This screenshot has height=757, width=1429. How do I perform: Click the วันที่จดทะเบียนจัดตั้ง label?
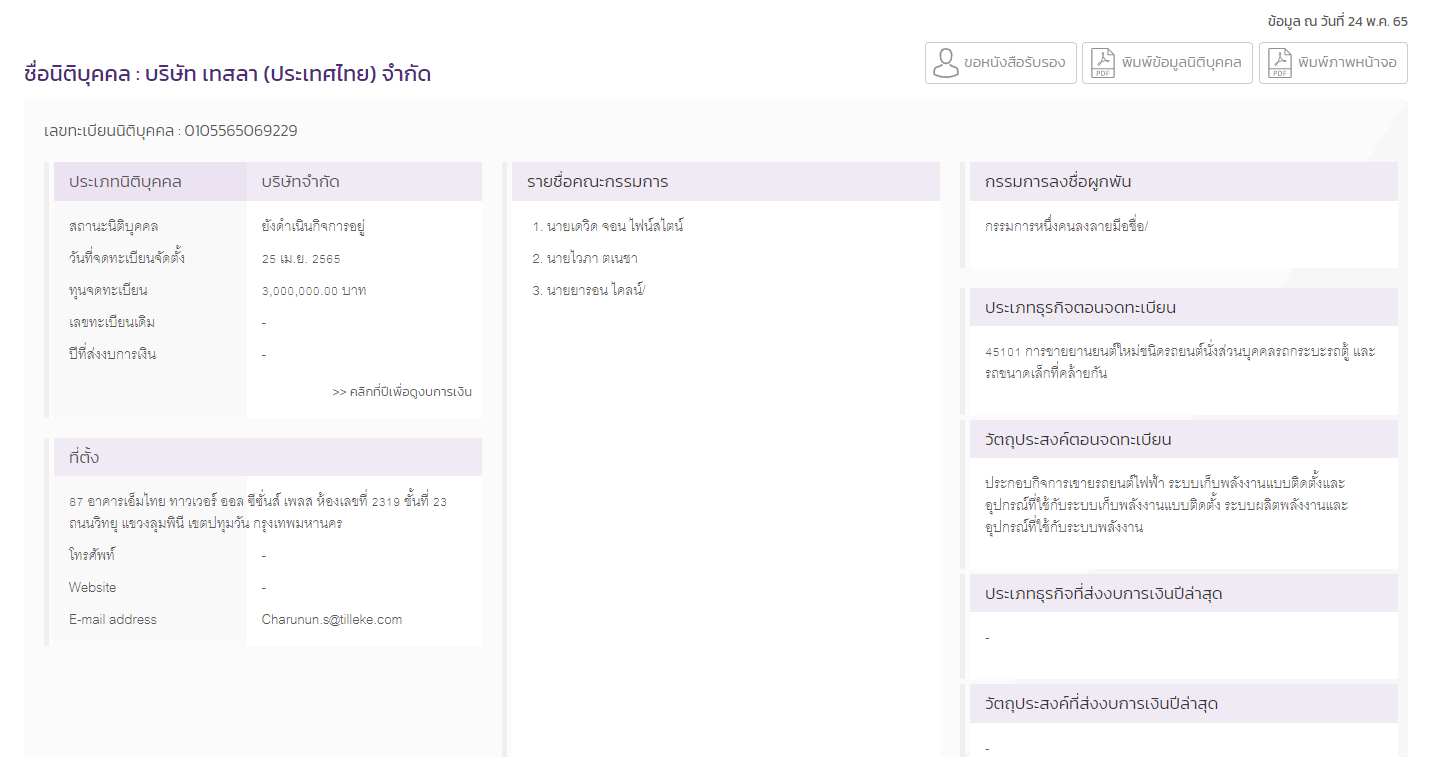point(127,258)
